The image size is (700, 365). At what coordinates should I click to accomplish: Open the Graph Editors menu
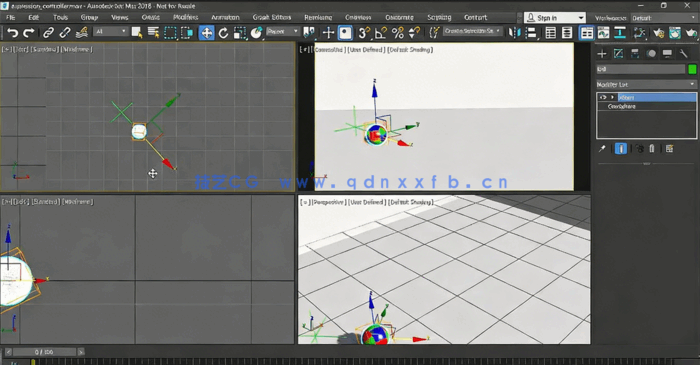(x=272, y=17)
